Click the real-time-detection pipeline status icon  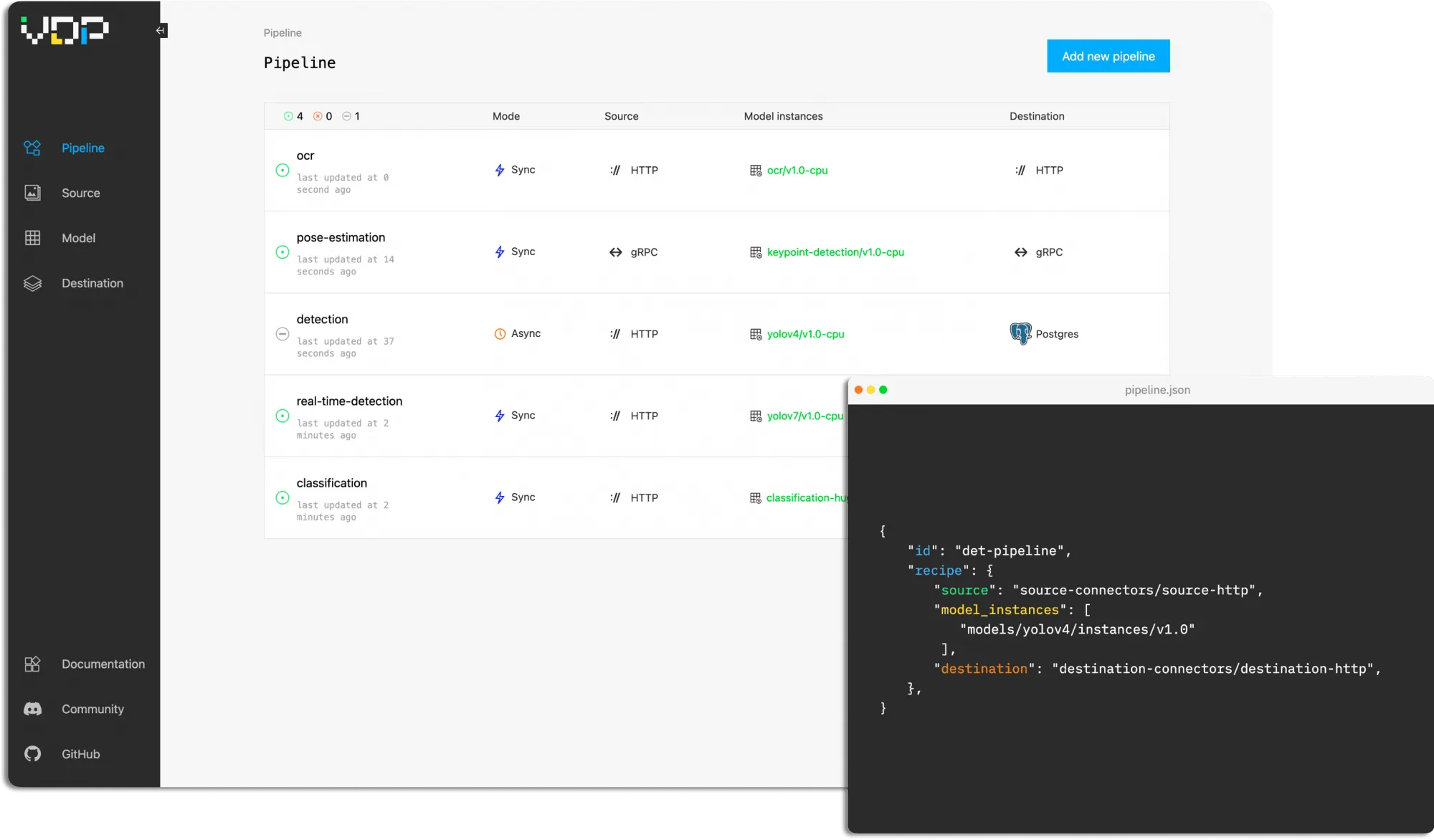282,416
